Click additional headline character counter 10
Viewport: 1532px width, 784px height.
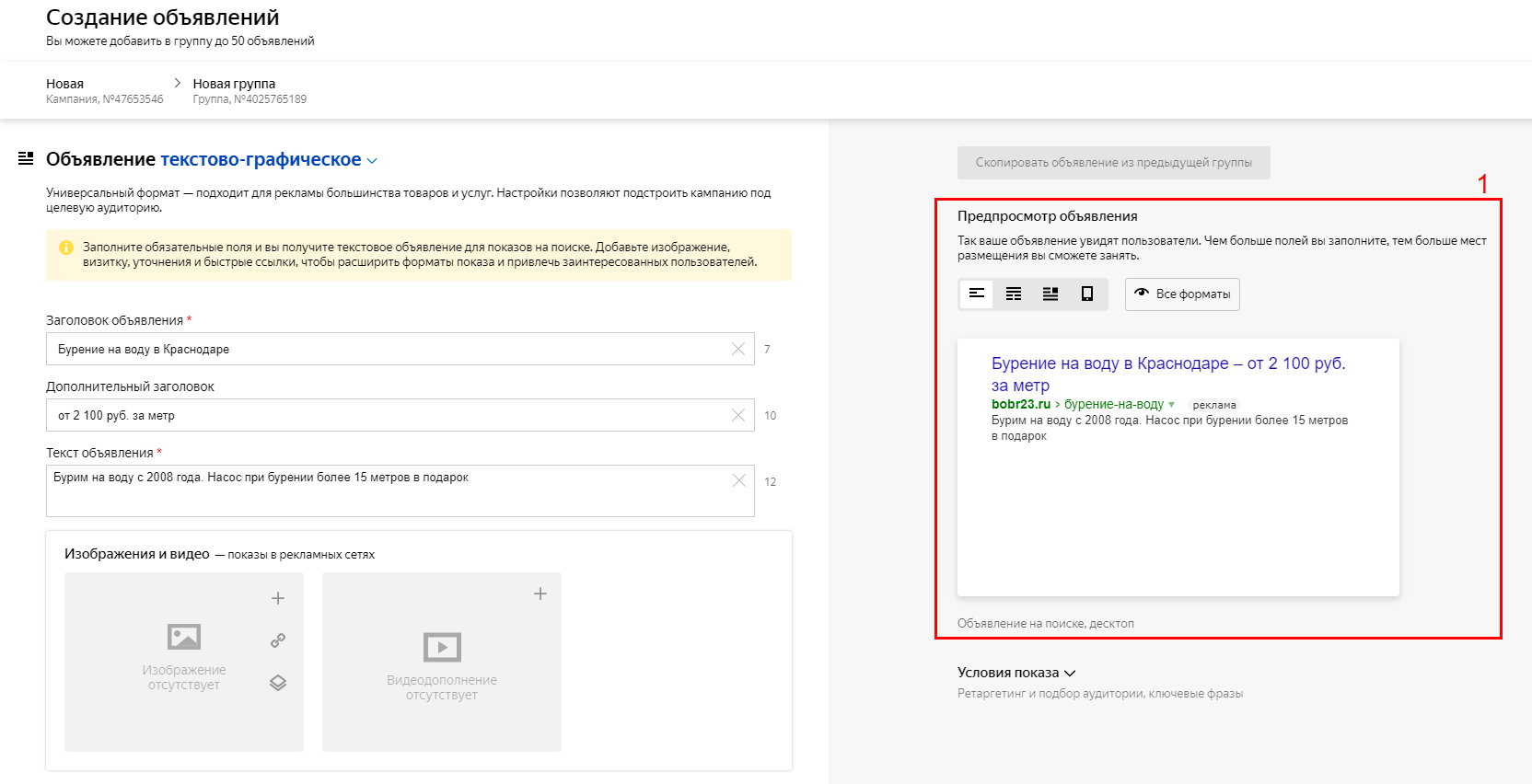point(771,416)
